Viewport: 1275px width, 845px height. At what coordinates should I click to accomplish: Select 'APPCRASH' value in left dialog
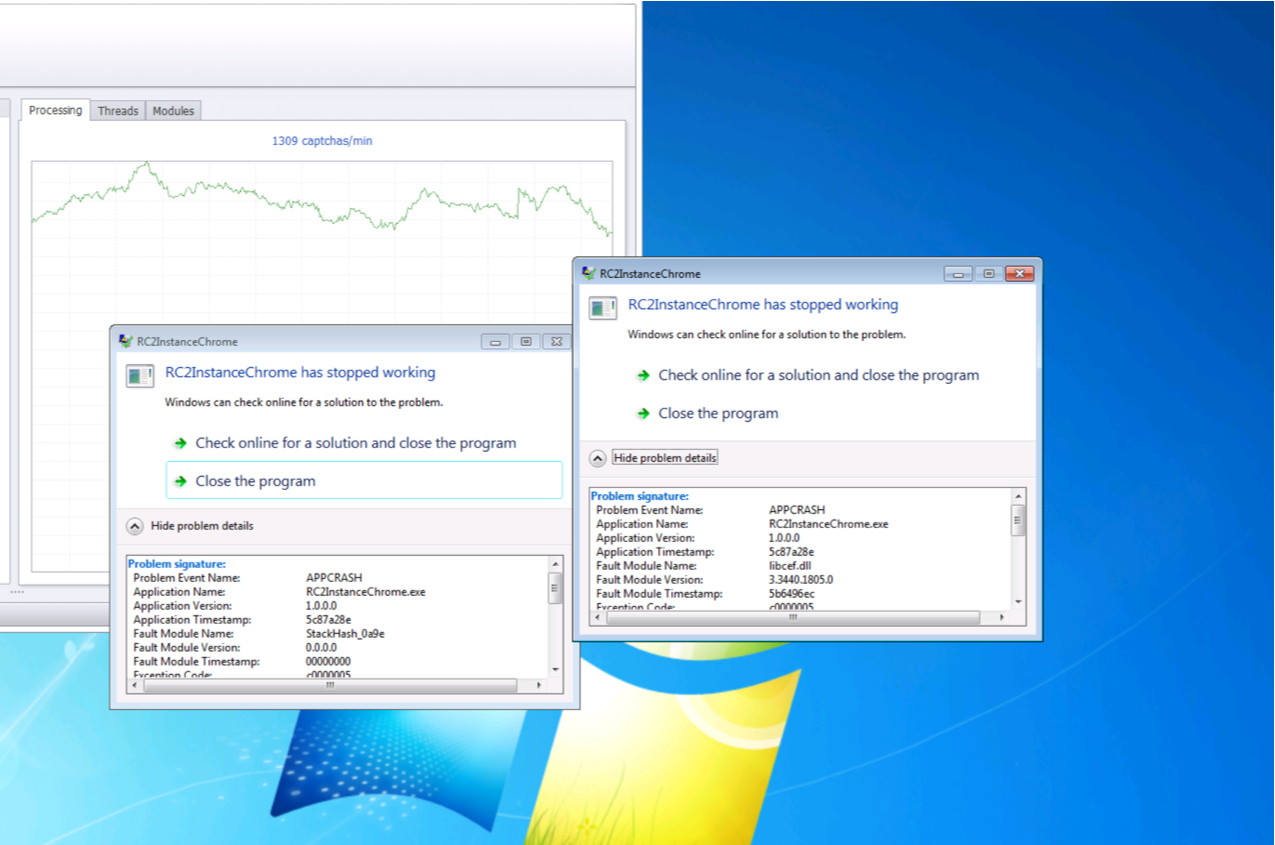334,578
